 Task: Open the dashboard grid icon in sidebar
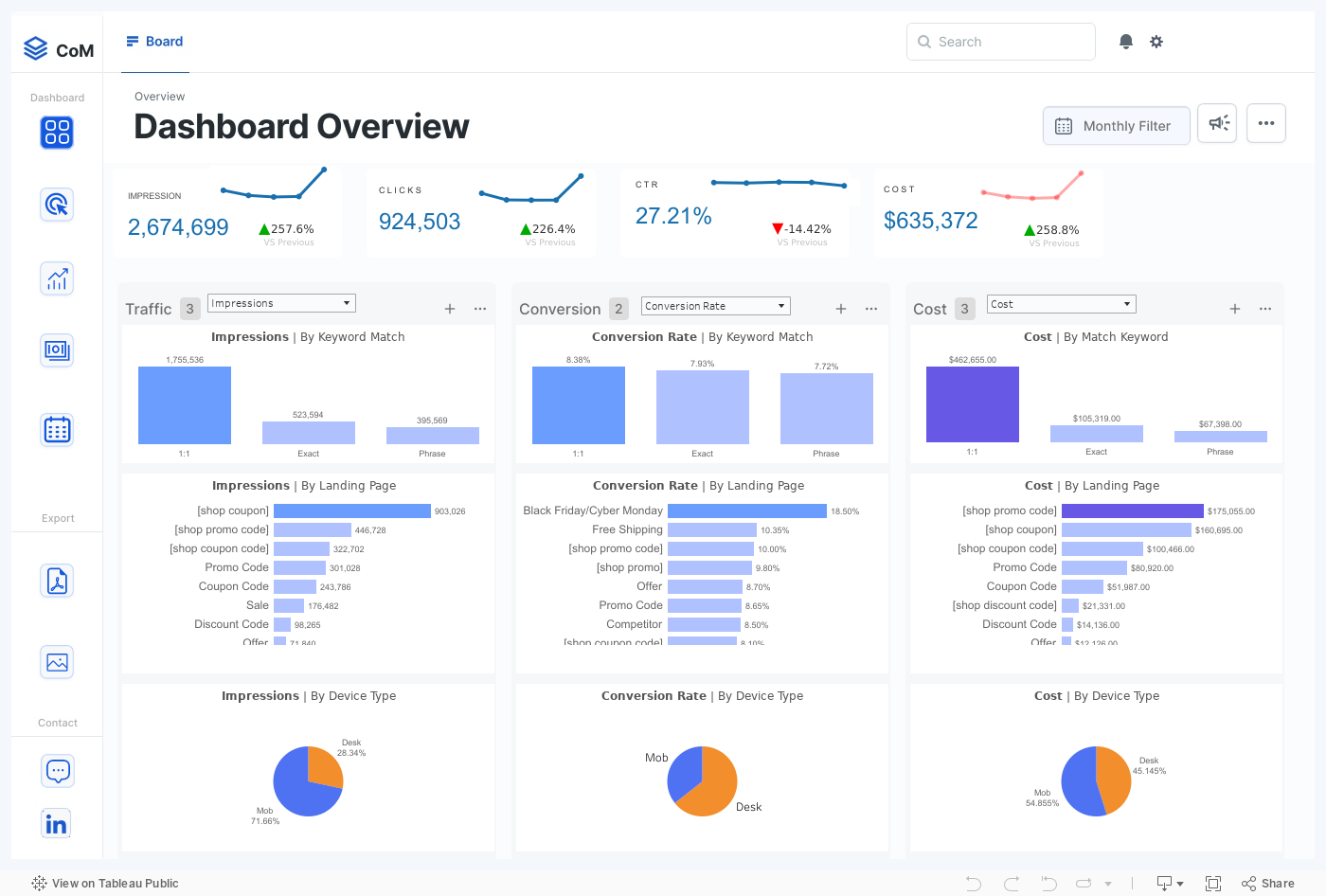click(x=57, y=133)
